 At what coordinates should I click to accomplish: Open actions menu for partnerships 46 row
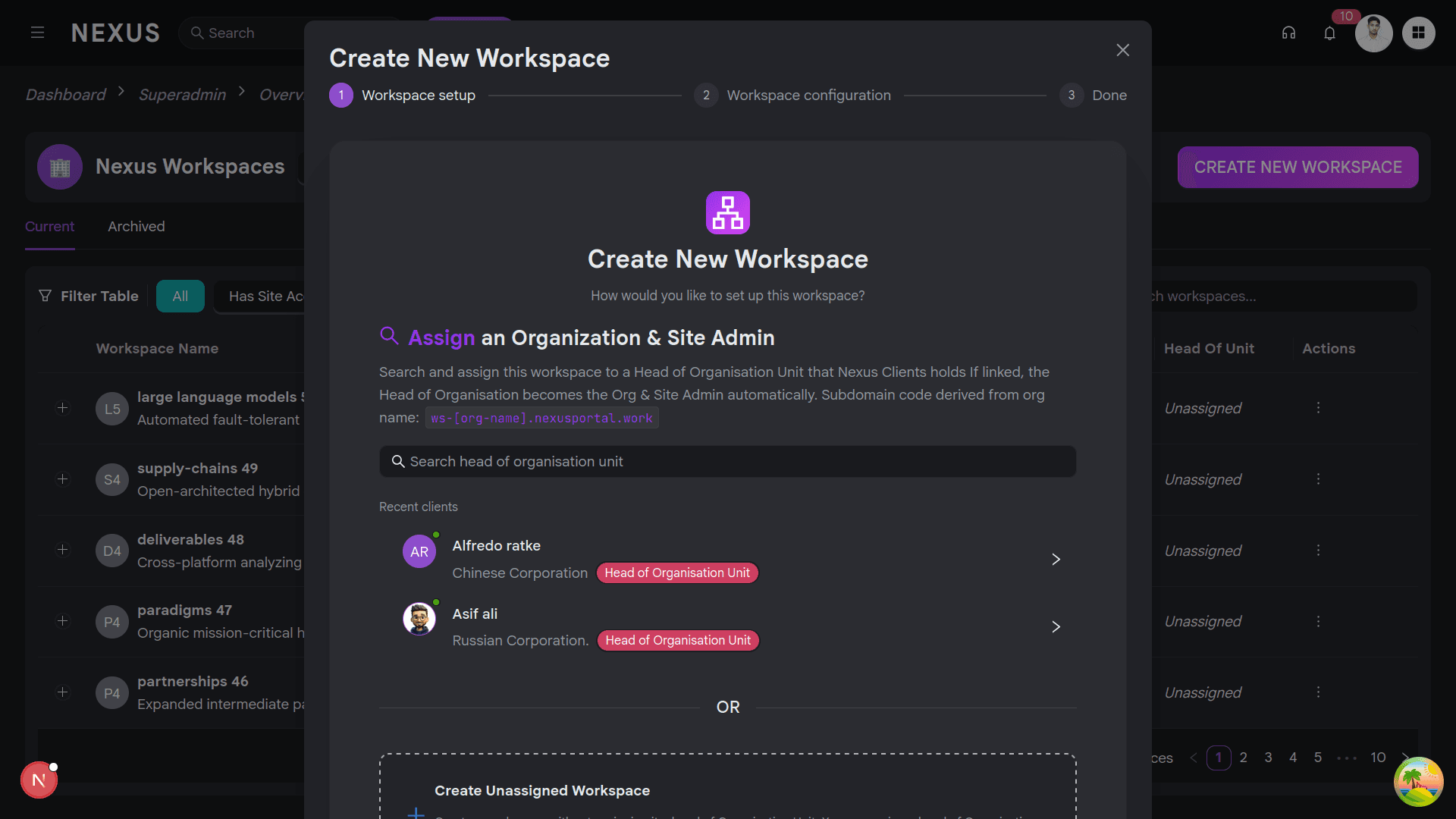[1318, 692]
